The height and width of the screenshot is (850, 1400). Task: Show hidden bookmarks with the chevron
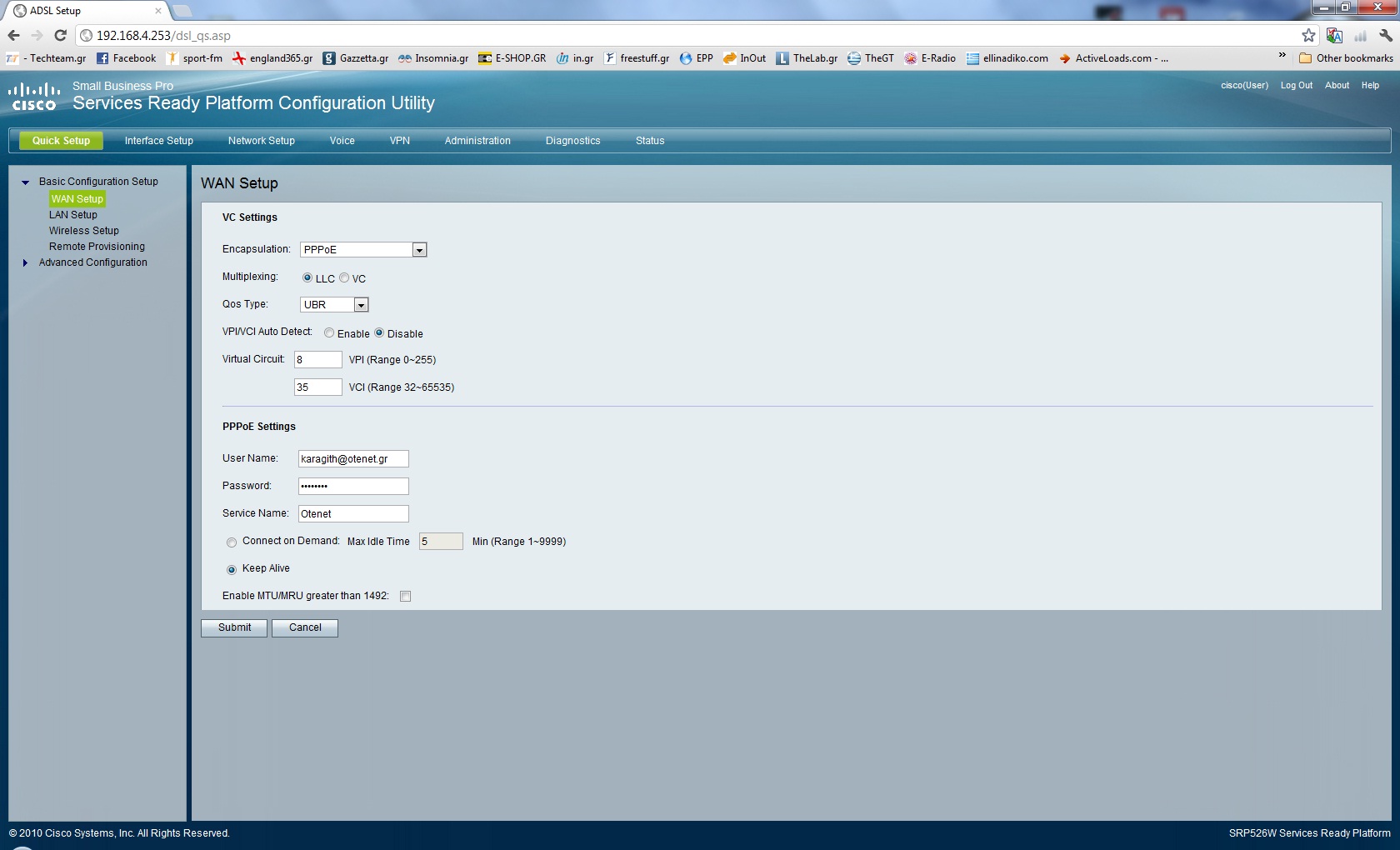click(x=1282, y=56)
